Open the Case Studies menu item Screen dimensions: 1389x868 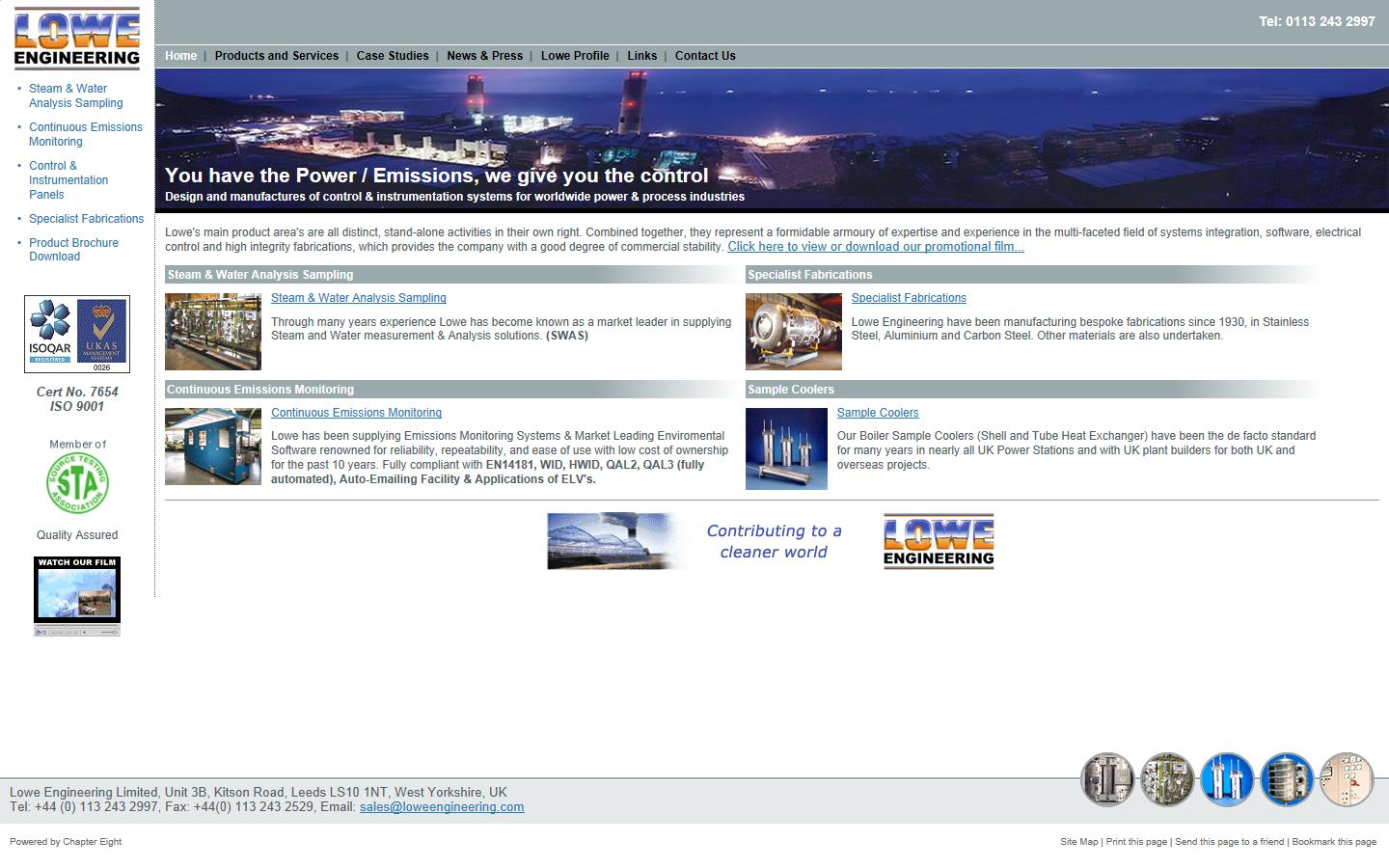tap(393, 56)
